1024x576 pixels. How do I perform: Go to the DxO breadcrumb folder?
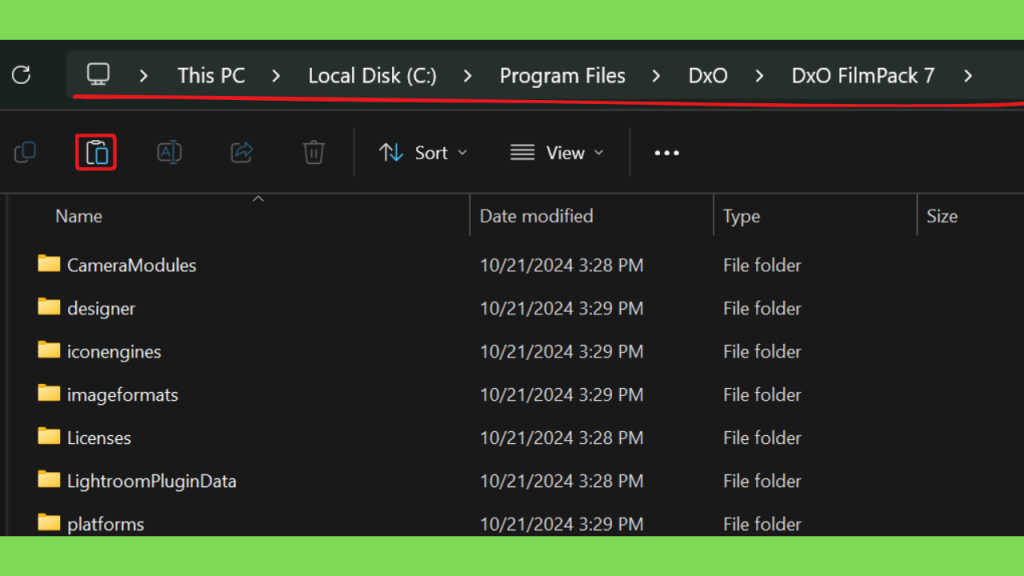pos(708,76)
